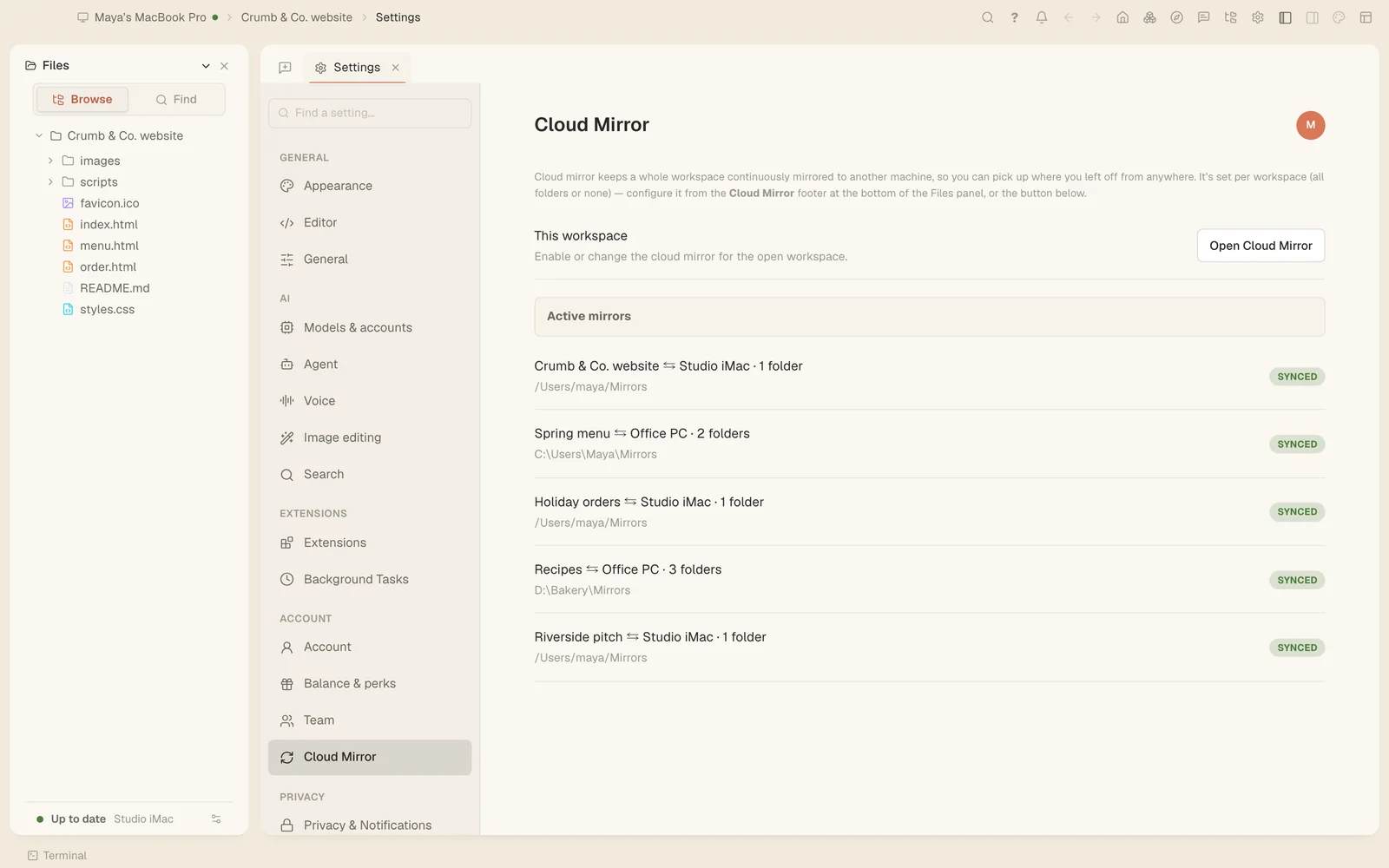1389x868 pixels.
Task: Open notifications bell in the top bar
Action: click(1042, 17)
